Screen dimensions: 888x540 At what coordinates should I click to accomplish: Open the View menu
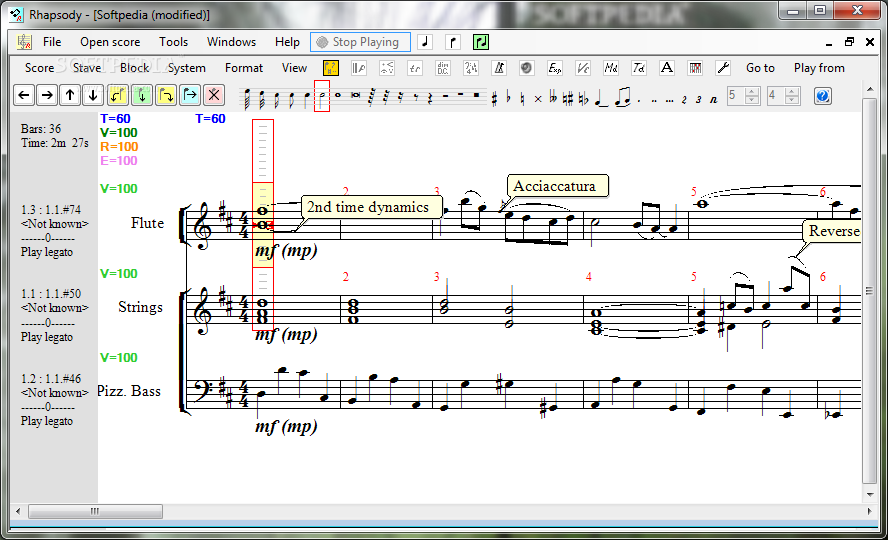pyautogui.click(x=294, y=68)
